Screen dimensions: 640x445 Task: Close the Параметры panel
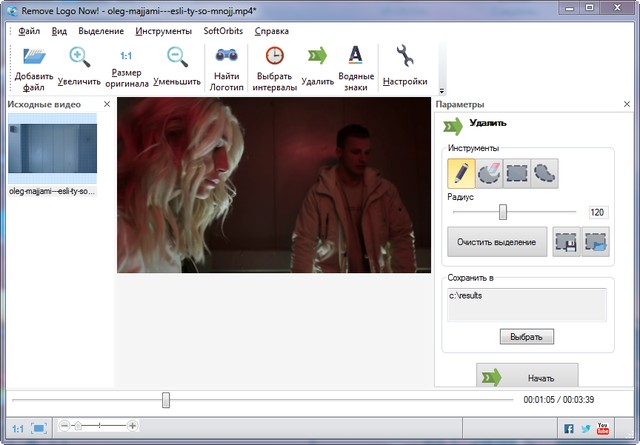pyautogui.click(x=627, y=104)
